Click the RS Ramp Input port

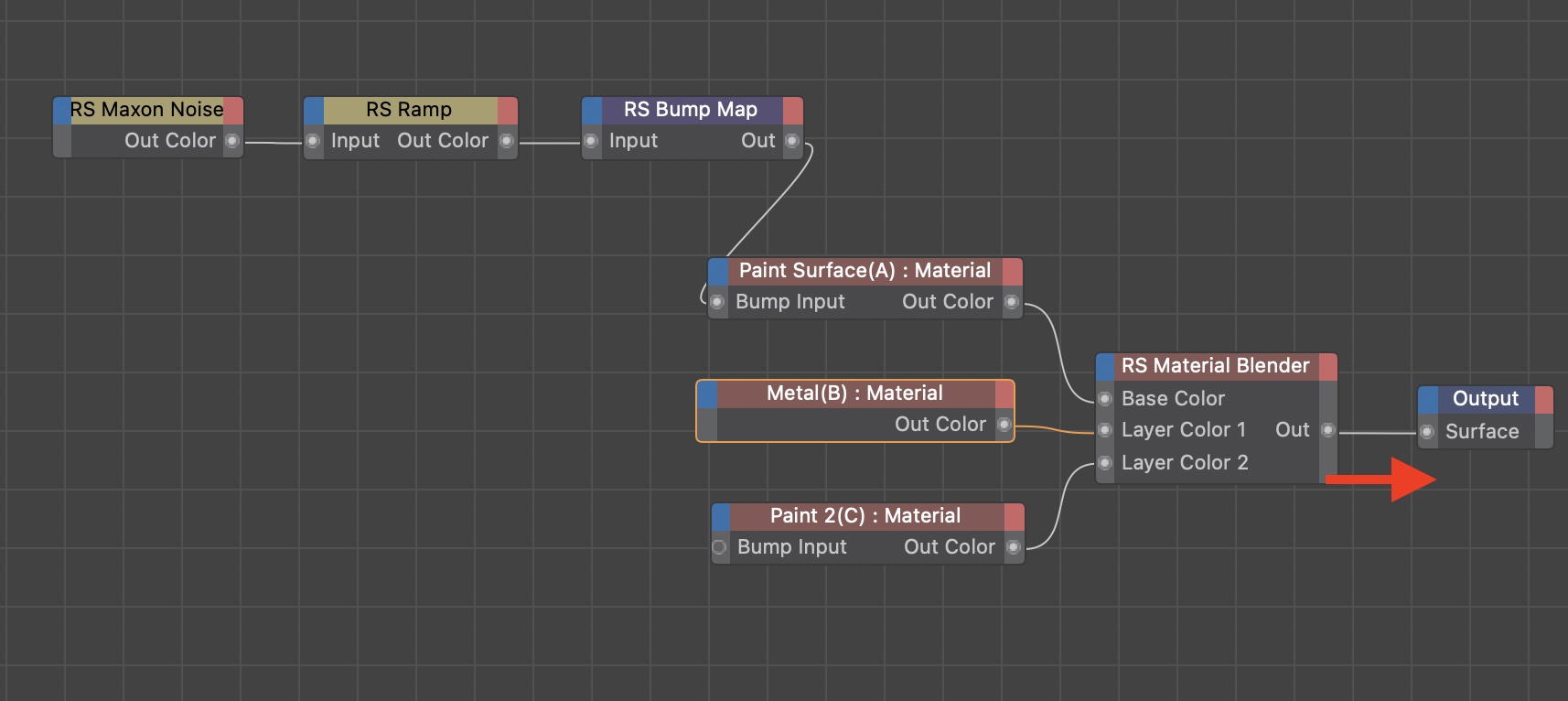click(313, 141)
